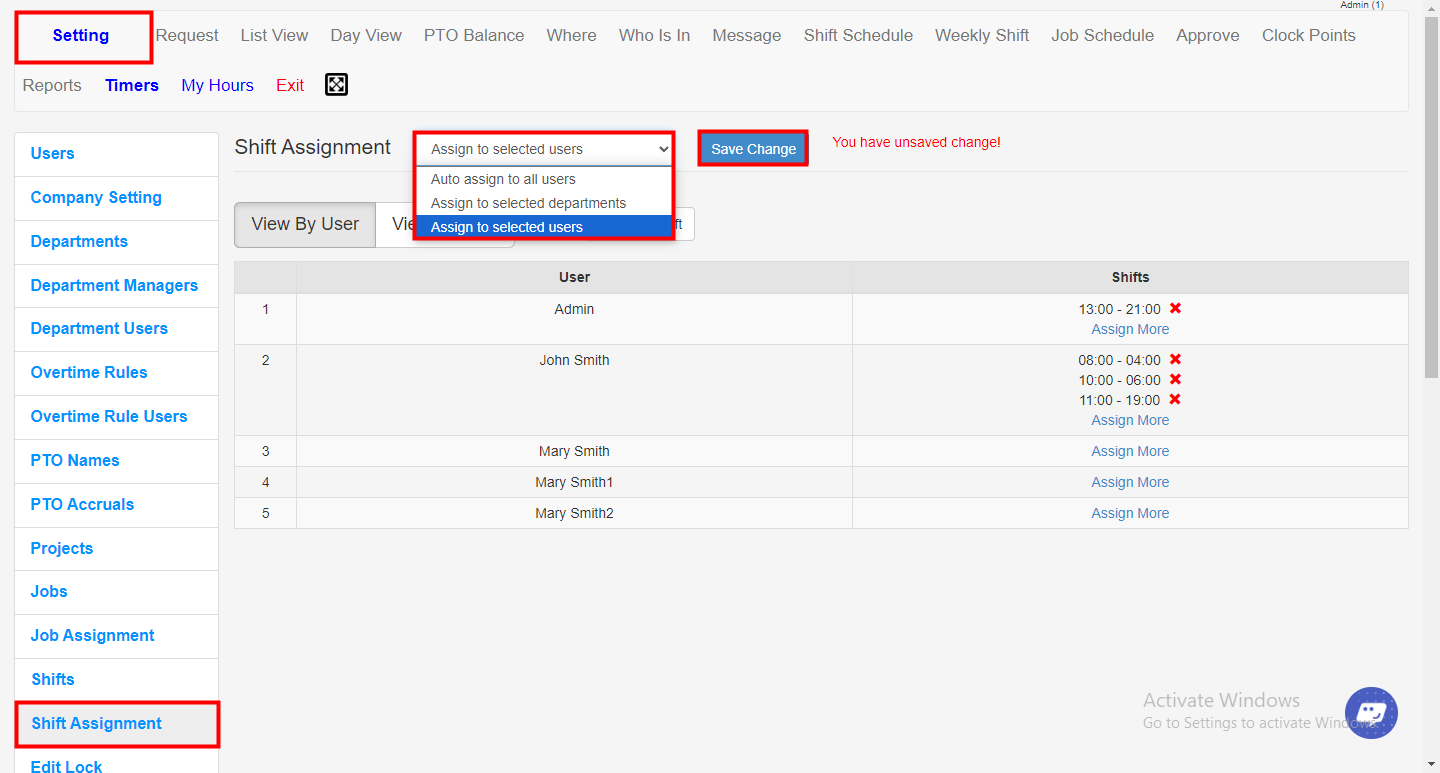This screenshot has width=1440, height=773.
Task: Click the page vertical scrollbar
Action: pos(1431,200)
